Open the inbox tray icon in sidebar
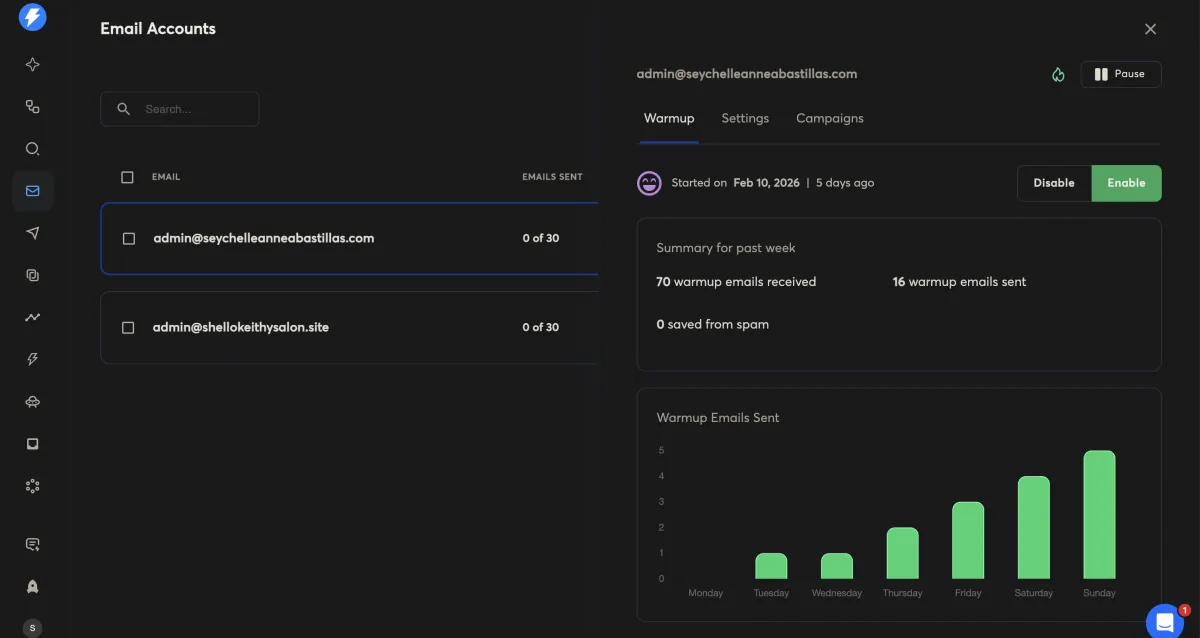The image size is (1200, 638). [x=33, y=444]
